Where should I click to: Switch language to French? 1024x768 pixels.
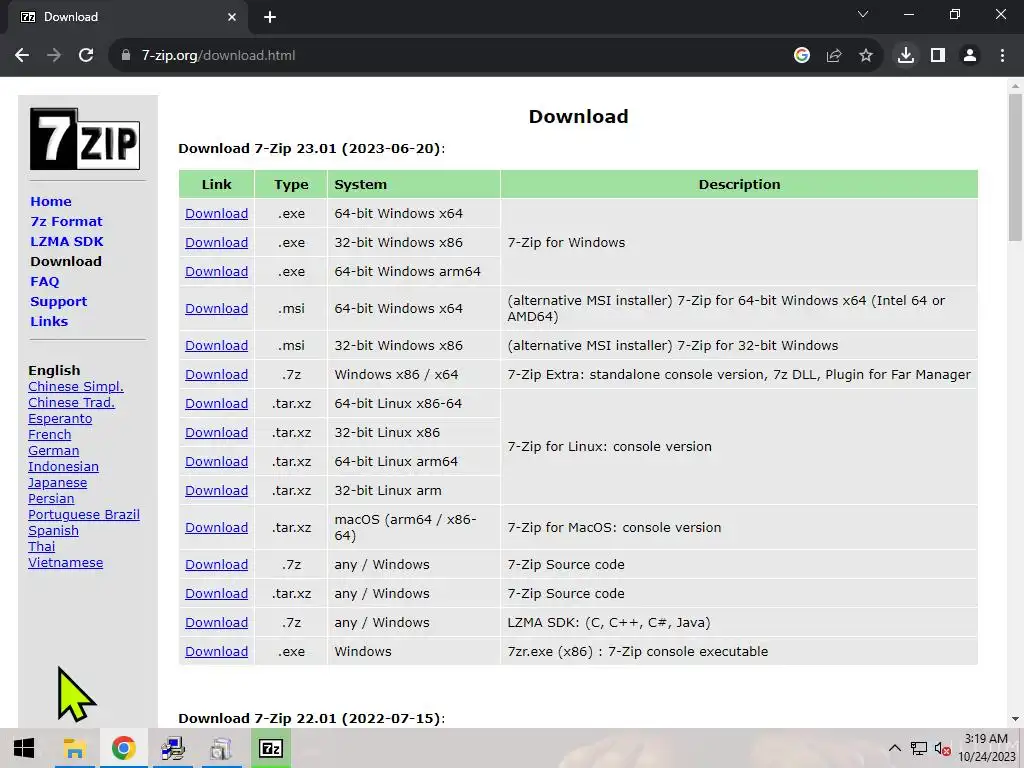click(50, 435)
